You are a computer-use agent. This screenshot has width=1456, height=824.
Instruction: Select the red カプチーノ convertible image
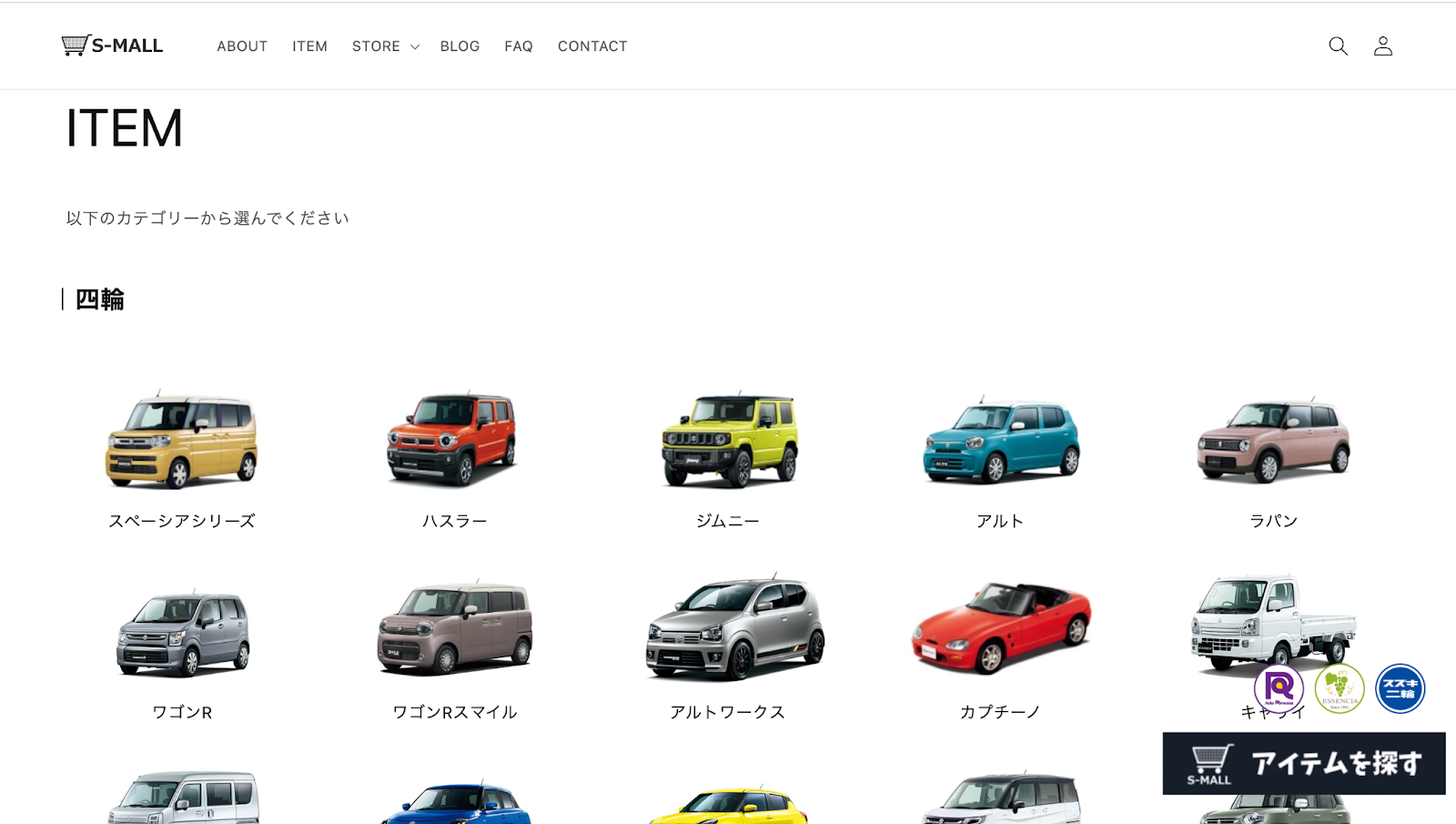(x=1001, y=628)
